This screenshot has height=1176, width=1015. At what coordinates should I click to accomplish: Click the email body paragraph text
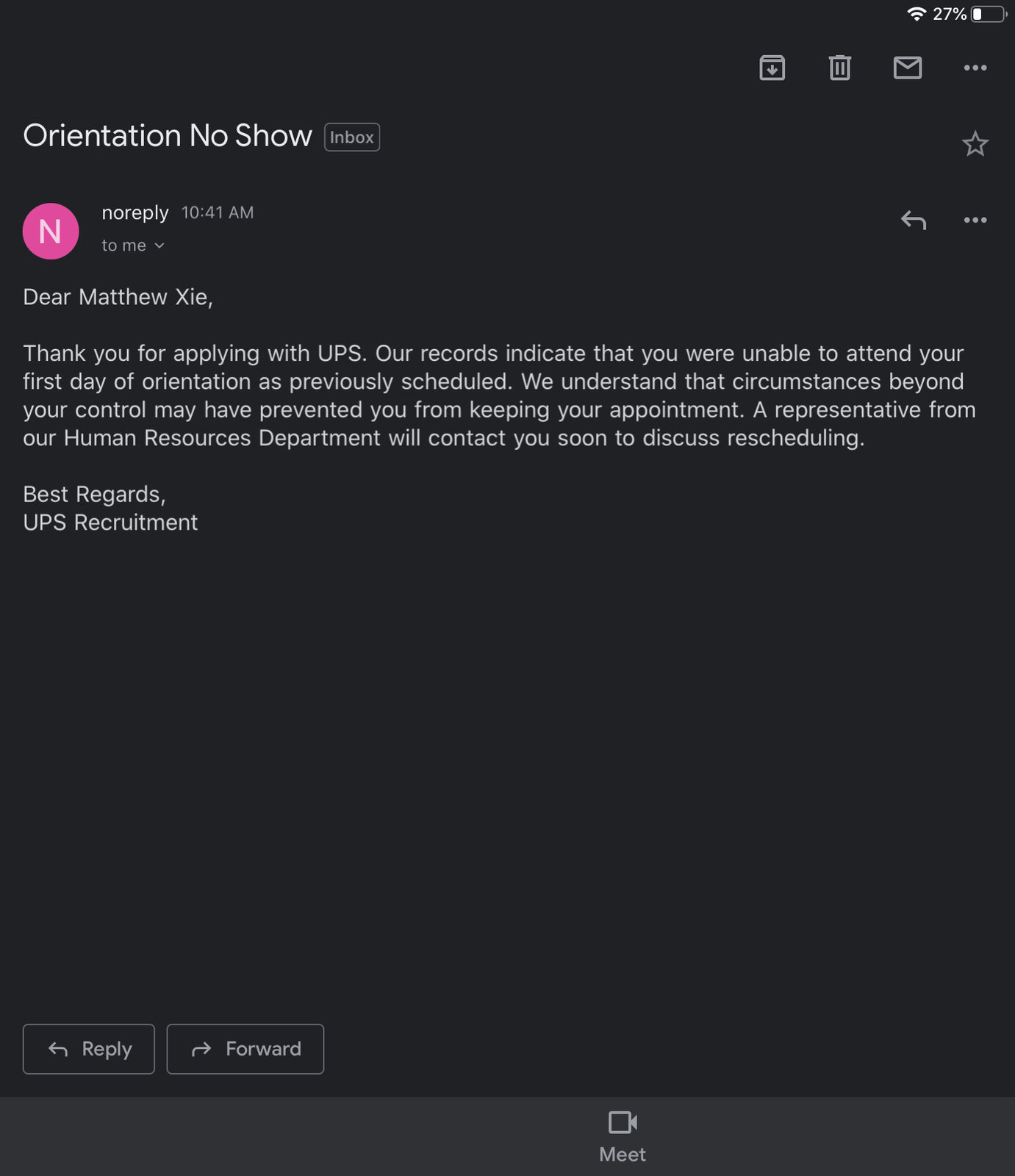click(500, 395)
